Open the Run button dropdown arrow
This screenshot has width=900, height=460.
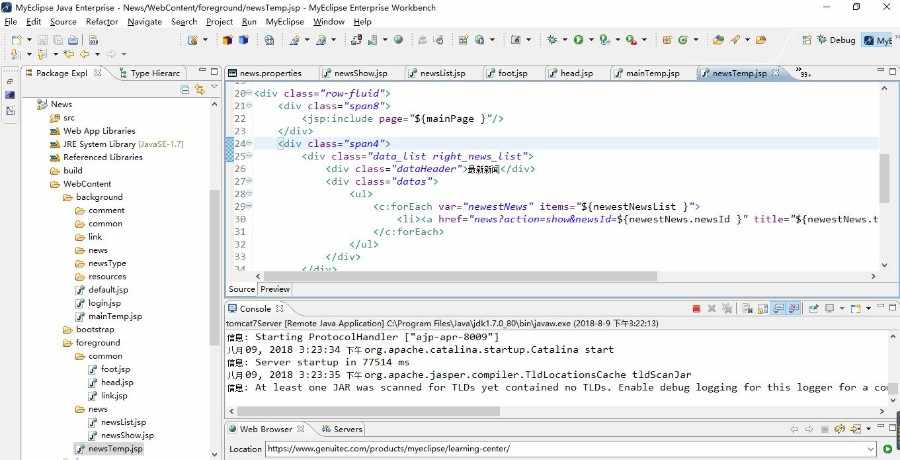click(x=590, y=40)
